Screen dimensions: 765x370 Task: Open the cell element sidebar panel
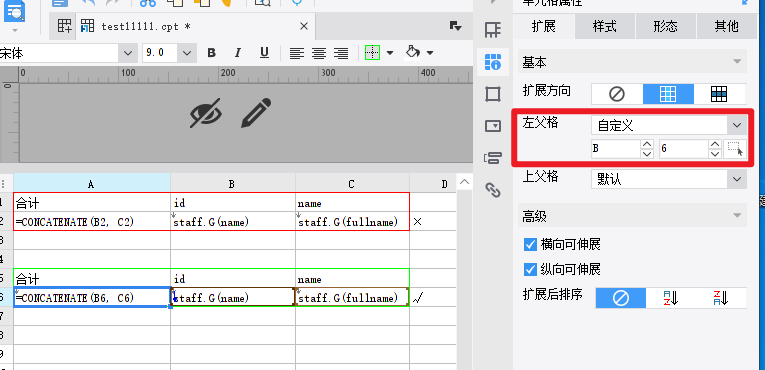[x=493, y=29]
